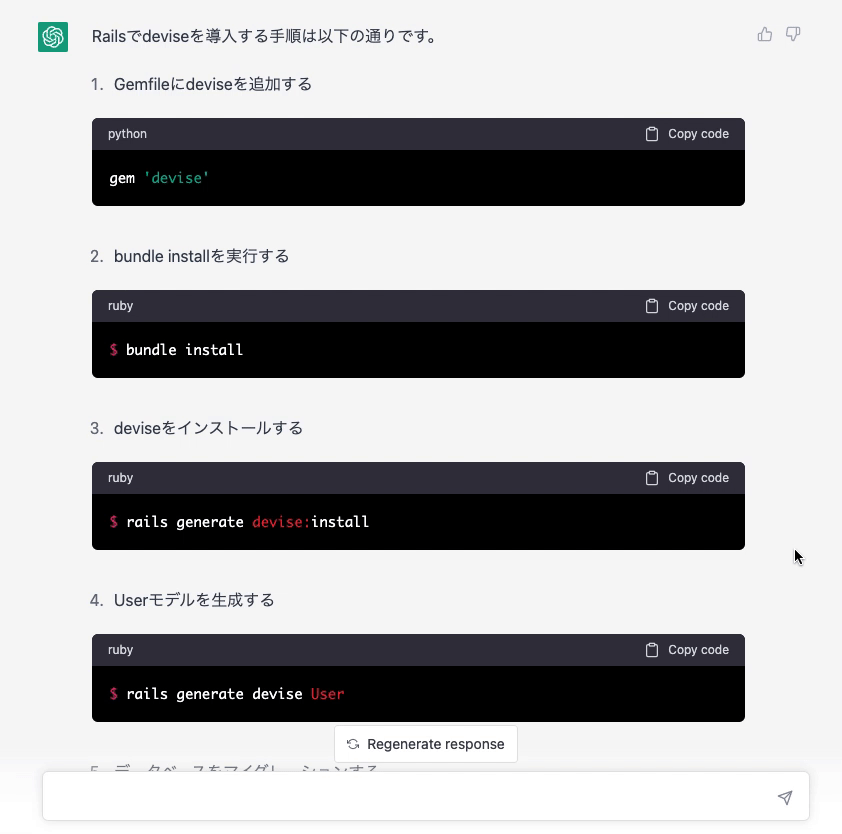Copy code of bundle install snippet
The width and height of the screenshot is (842, 834).
[687, 306]
